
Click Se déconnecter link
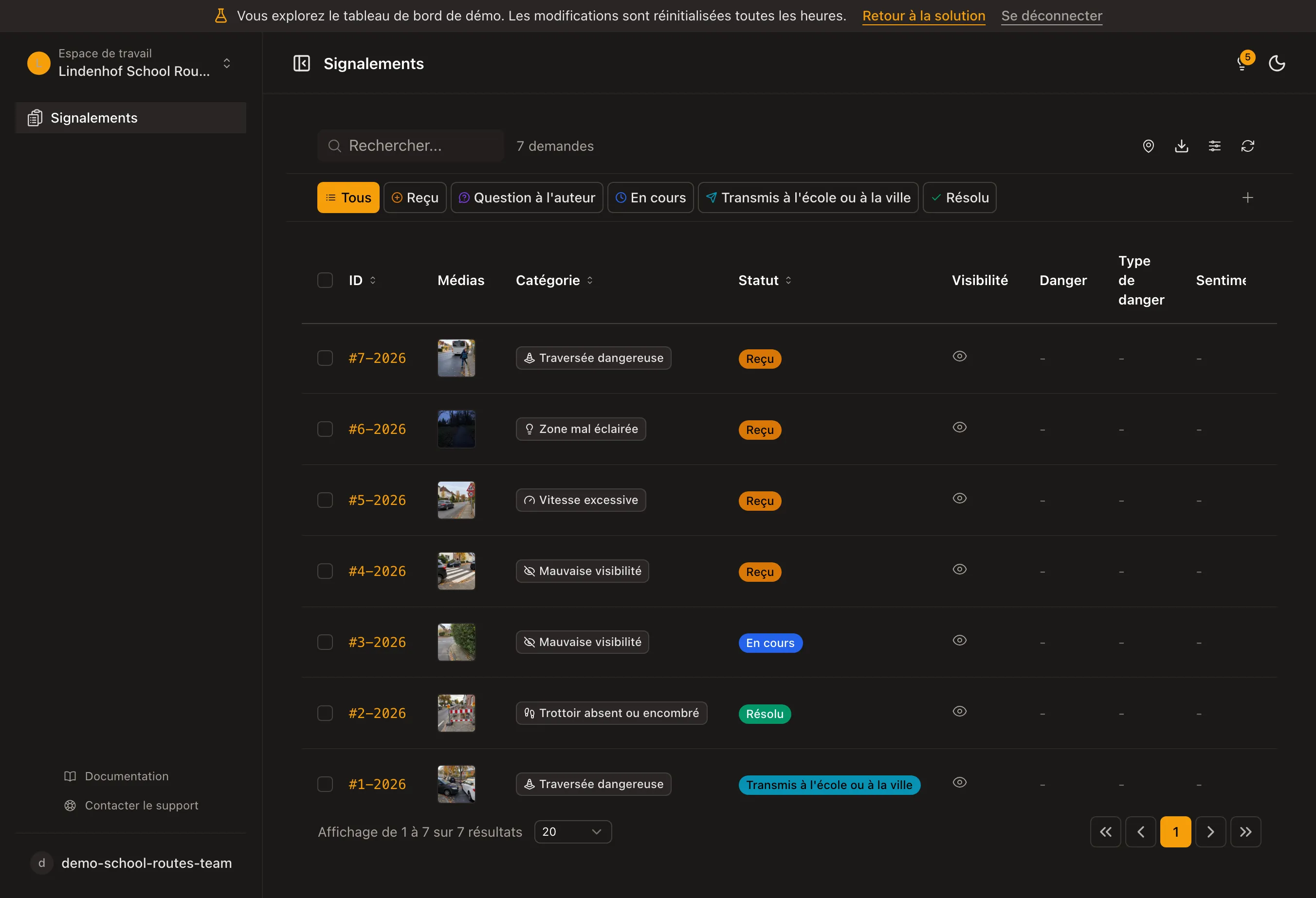click(1052, 16)
